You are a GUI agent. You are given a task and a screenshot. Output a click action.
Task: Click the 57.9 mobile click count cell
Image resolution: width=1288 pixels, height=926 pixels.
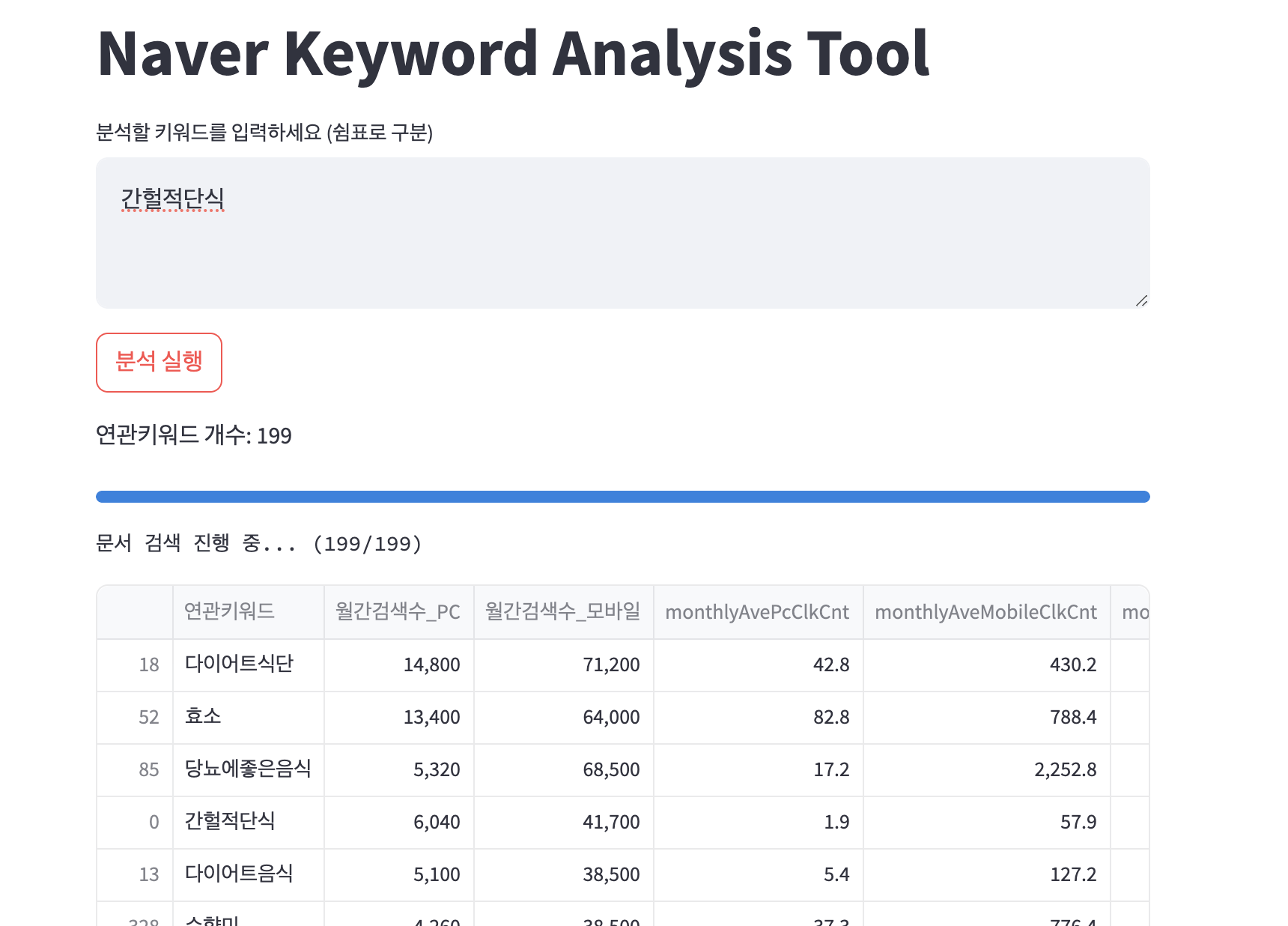(x=986, y=822)
